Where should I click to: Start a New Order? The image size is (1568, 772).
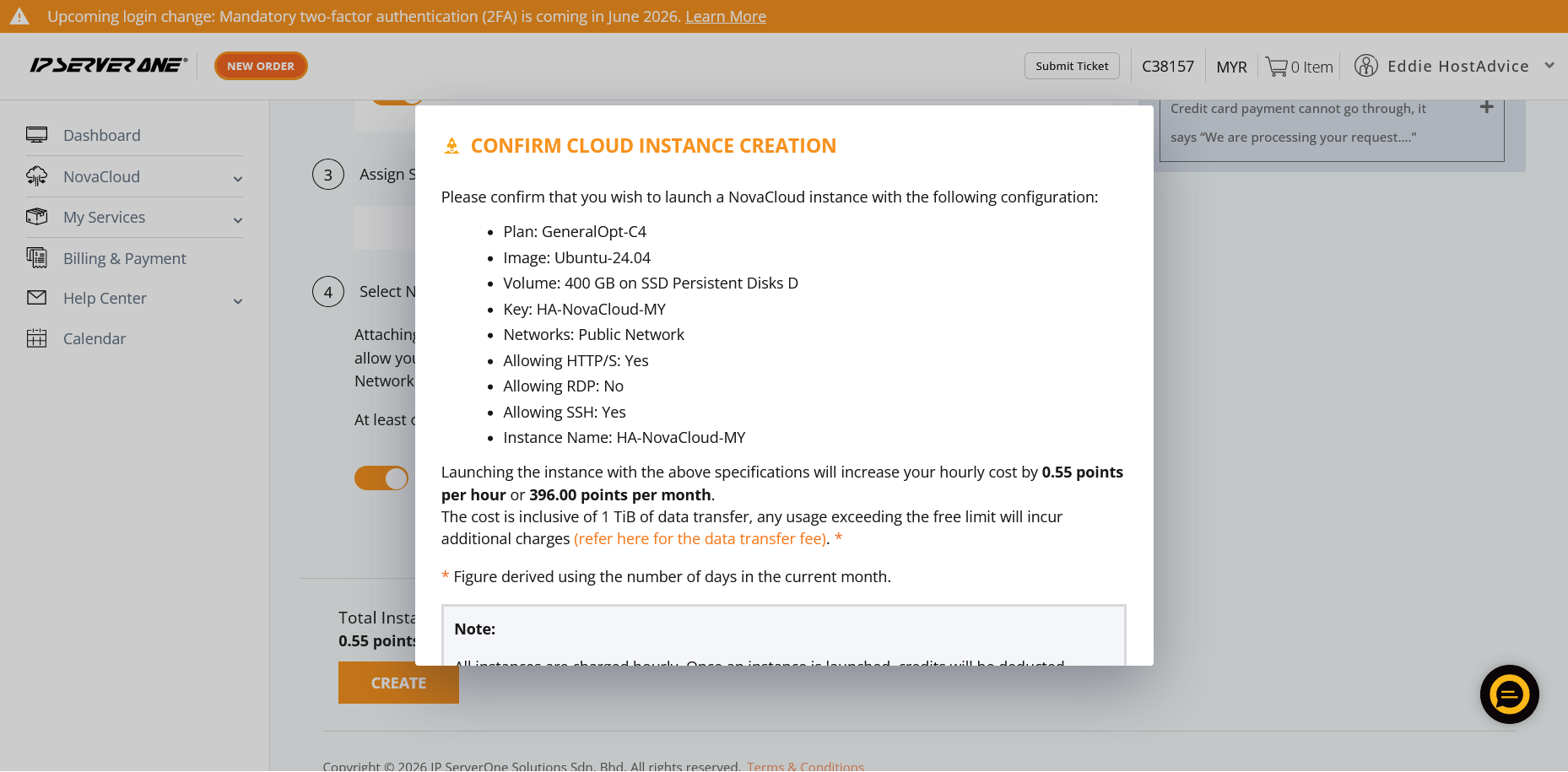coord(261,66)
